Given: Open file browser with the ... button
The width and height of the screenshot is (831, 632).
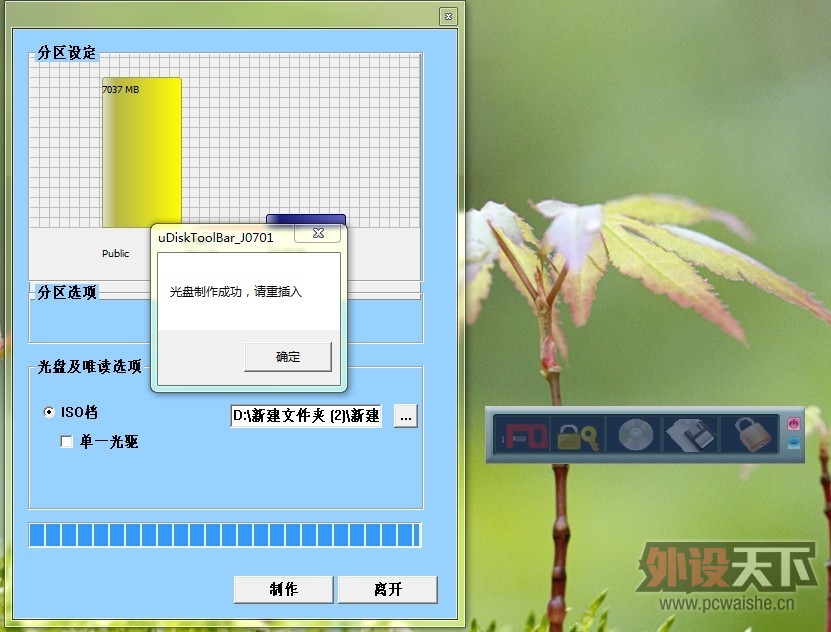Looking at the screenshot, I should click(x=405, y=416).
